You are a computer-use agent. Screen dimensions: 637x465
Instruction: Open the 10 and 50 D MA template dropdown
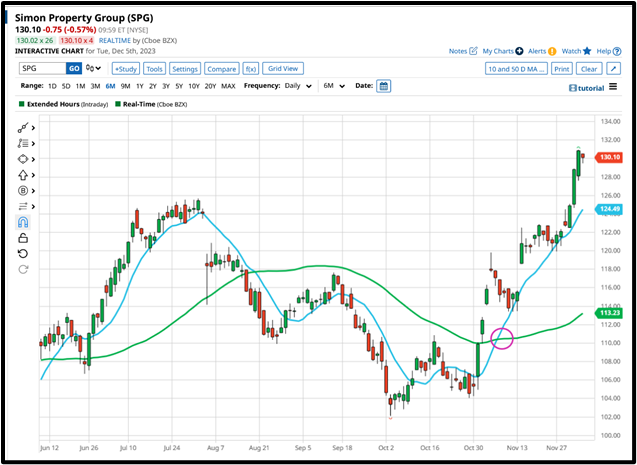click(516, 69)
